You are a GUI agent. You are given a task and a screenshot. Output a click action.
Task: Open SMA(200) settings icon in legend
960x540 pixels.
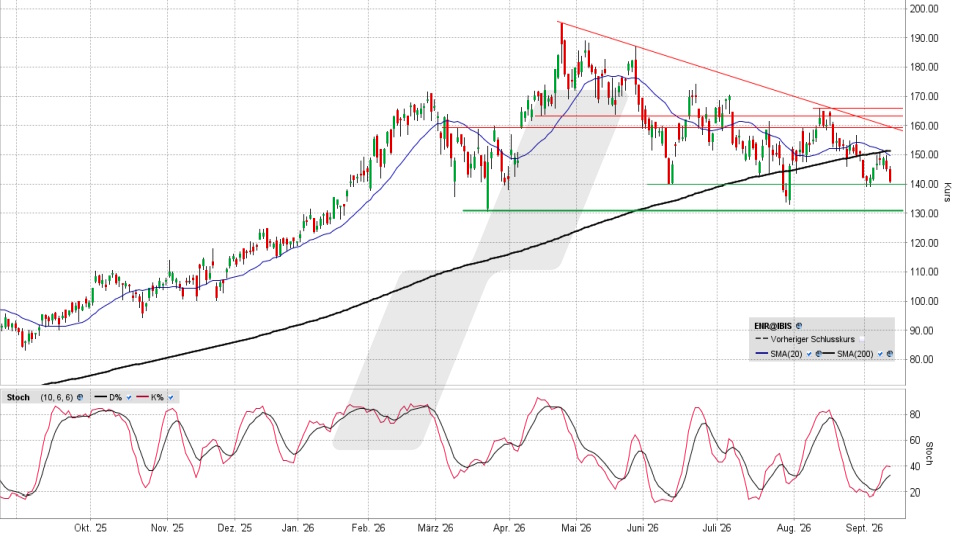click(x=890, y=354)
